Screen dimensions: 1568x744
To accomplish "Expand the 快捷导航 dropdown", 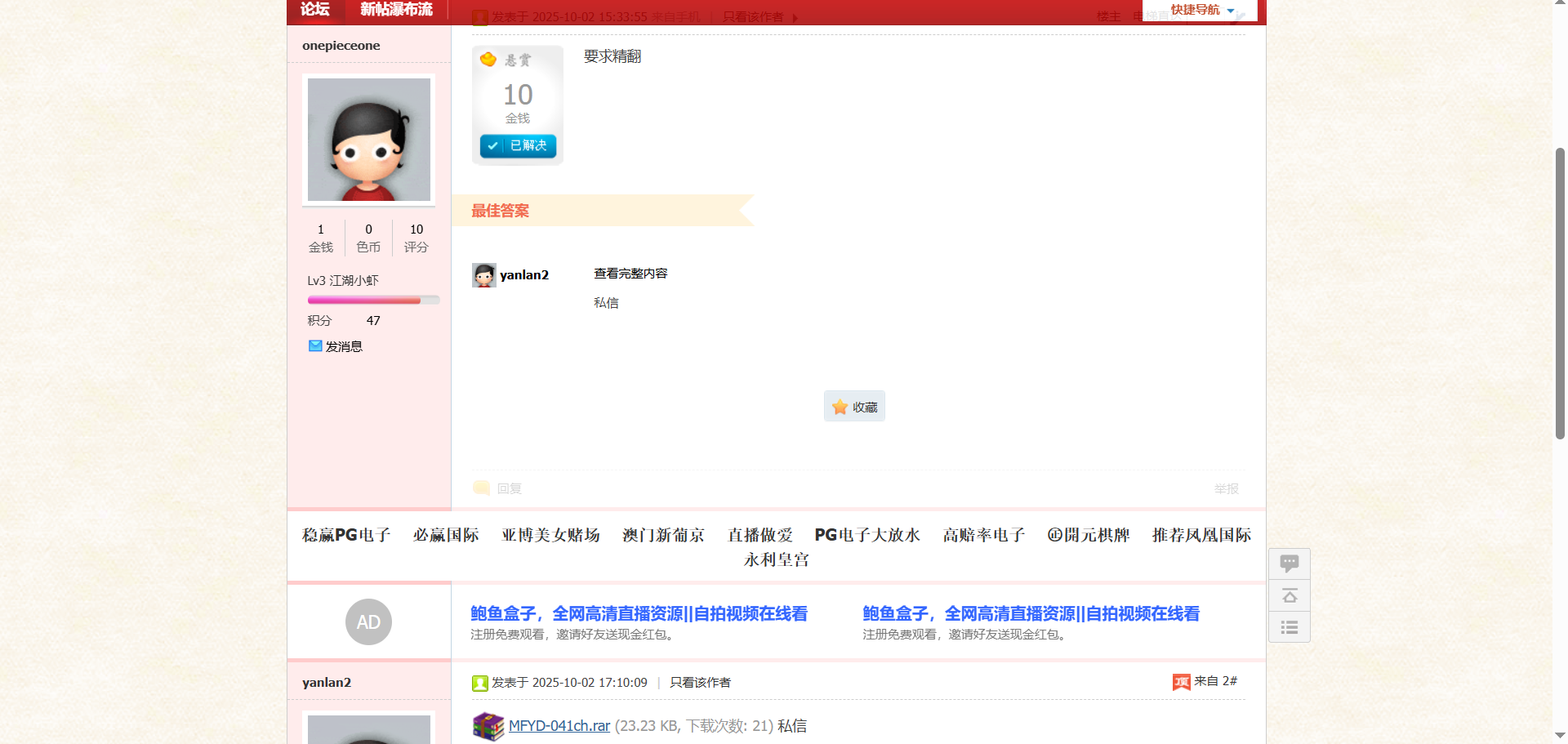I will pos(1200,10).
